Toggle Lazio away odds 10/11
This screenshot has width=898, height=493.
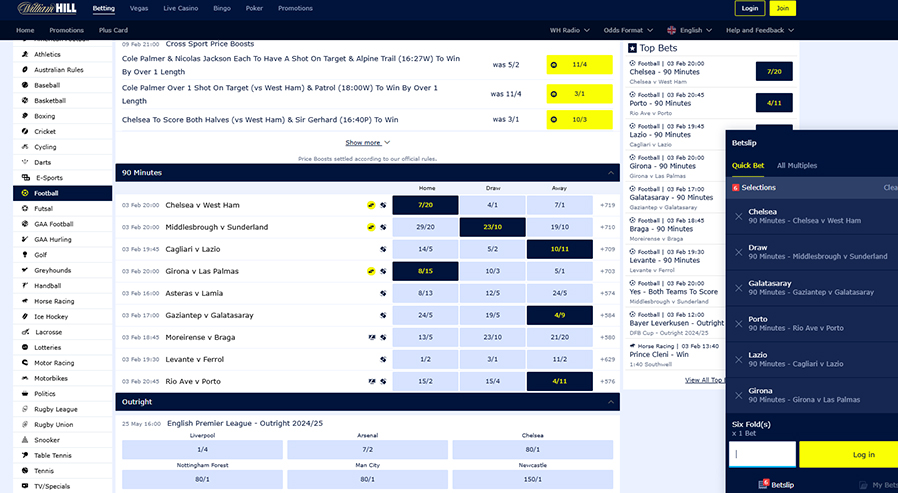[560, 249]
